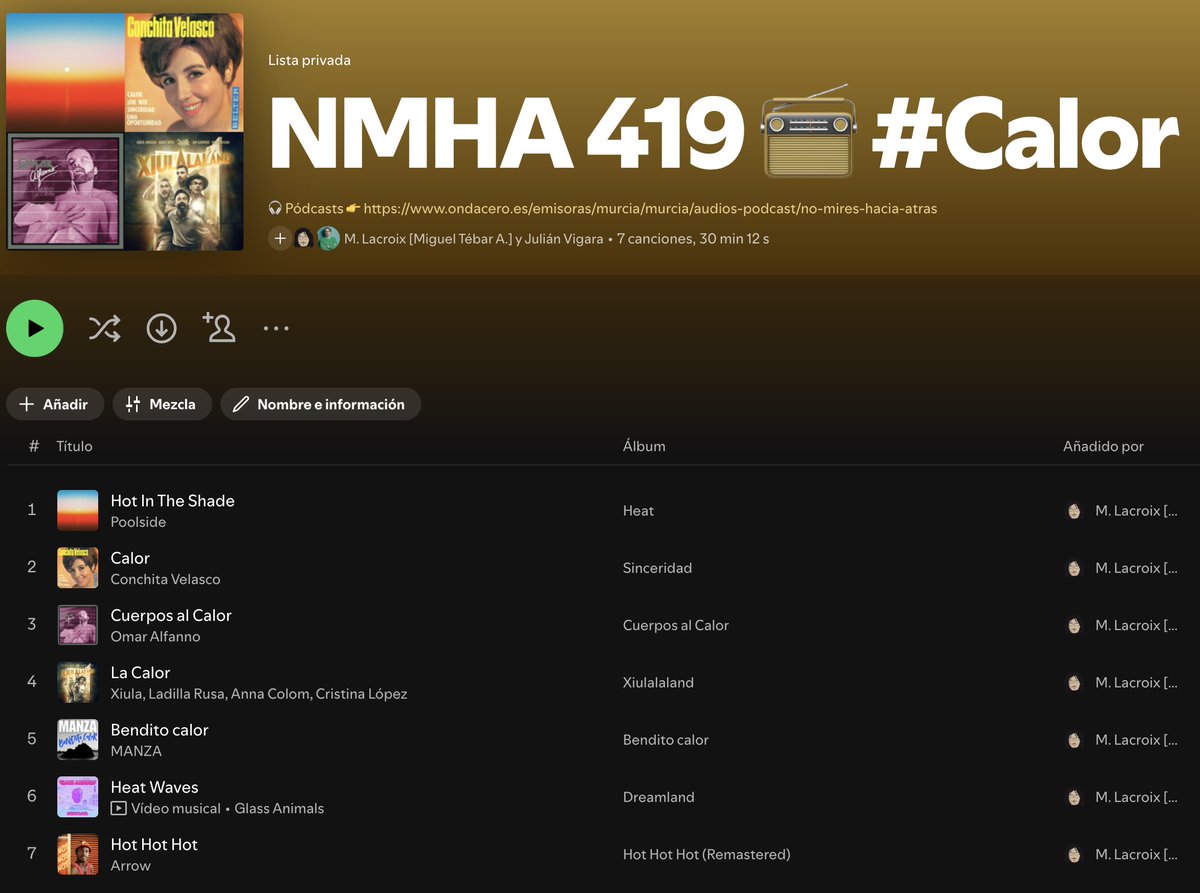Viewport: 1200px width, 893px height.
Task: Click Calor track cover art
Action: pos(78,567)
